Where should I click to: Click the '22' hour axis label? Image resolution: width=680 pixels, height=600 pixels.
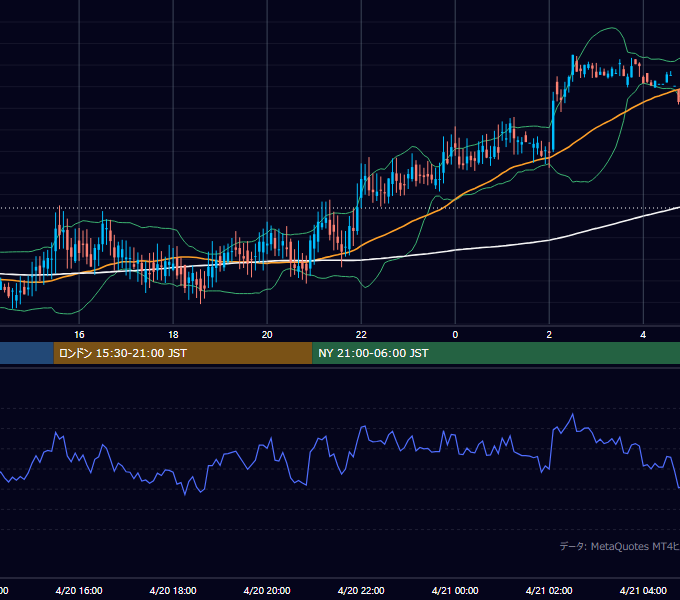361,335
